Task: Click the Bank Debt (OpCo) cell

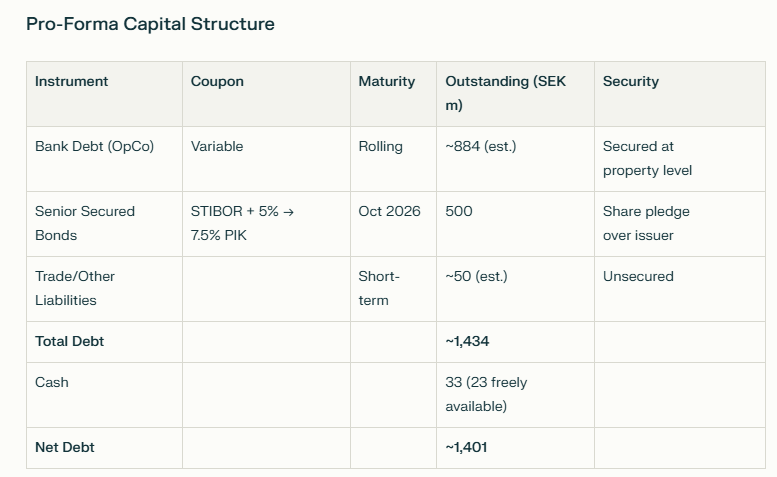Action: tap(85, 146)
